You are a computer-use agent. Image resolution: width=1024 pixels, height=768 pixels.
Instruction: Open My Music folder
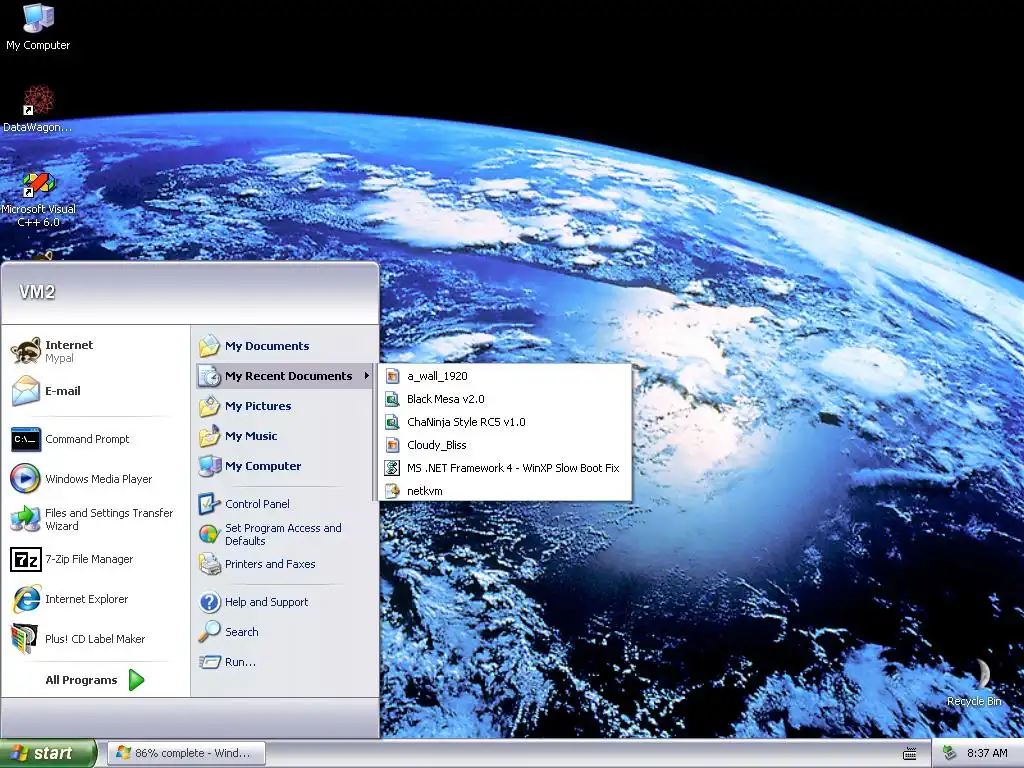tap(284, 436)
